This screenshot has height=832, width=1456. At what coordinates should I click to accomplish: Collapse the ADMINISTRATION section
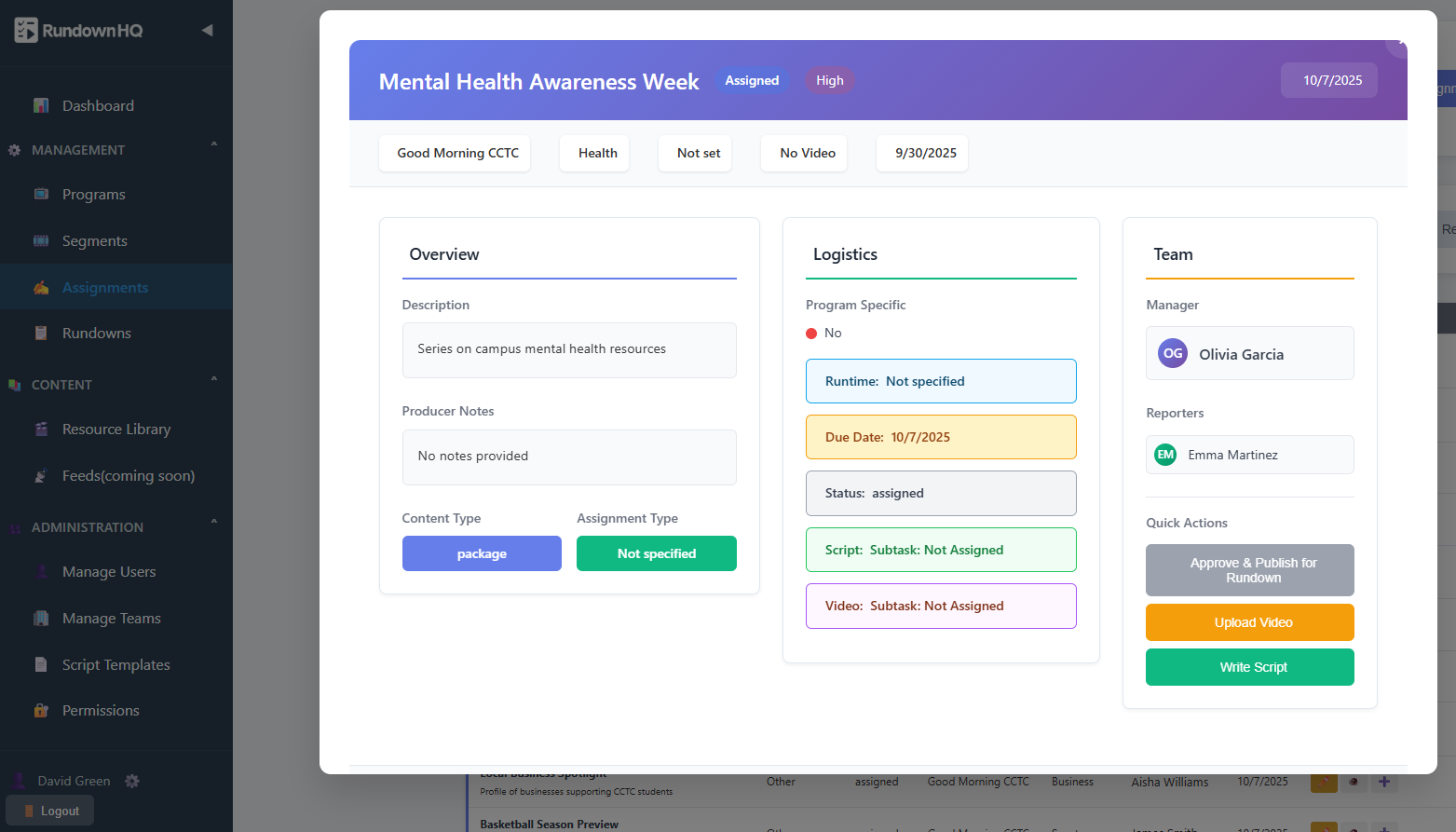[213, 523]
